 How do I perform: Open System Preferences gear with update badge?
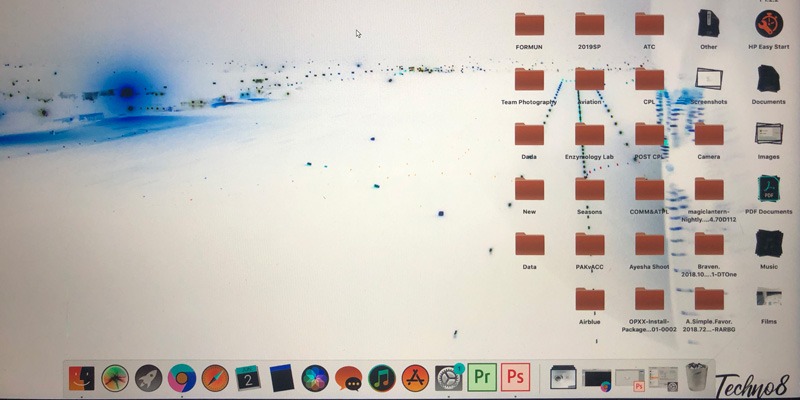tap(449, 378)
